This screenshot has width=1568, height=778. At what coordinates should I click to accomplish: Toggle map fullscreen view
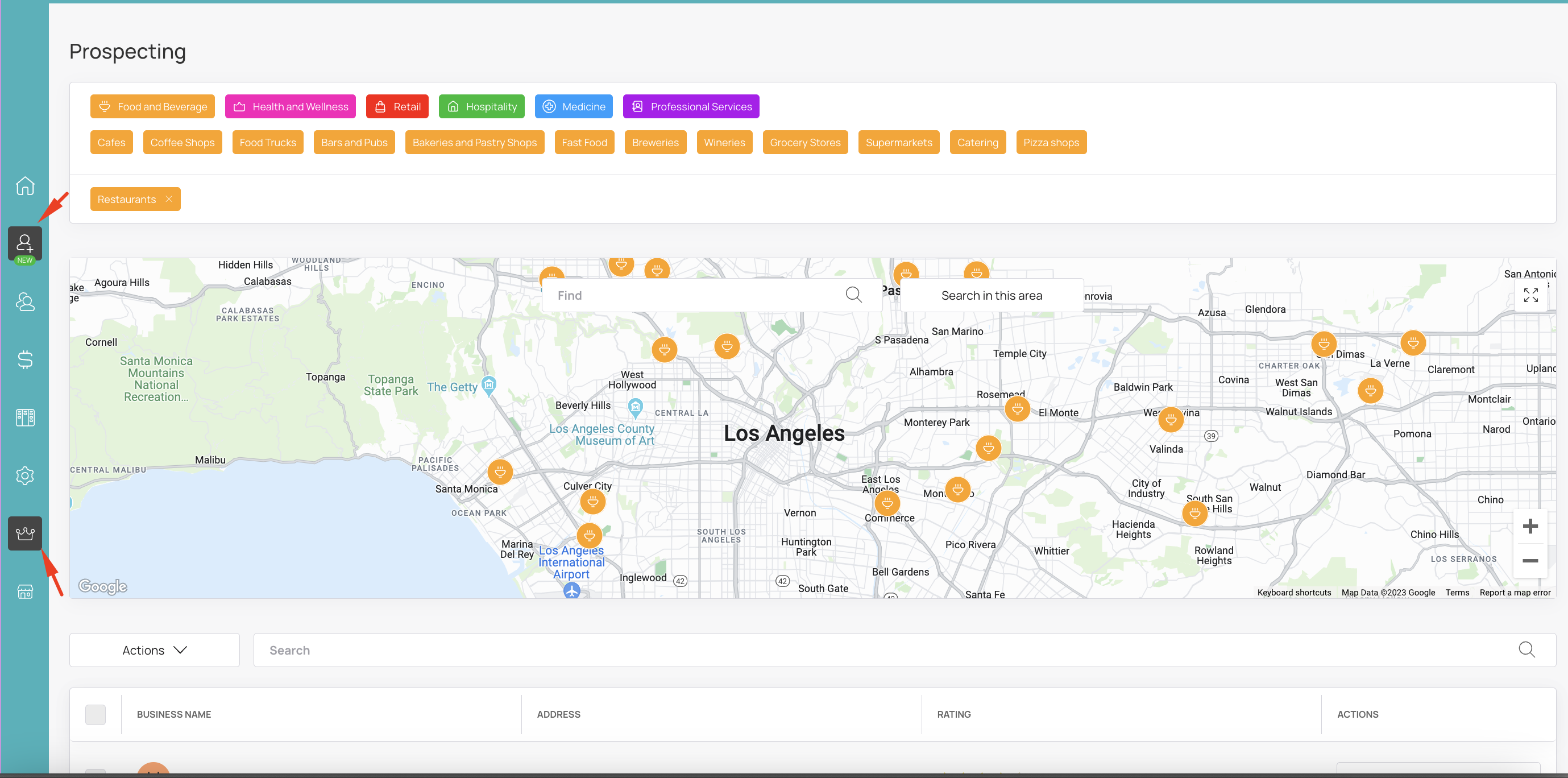[1530, 295]
